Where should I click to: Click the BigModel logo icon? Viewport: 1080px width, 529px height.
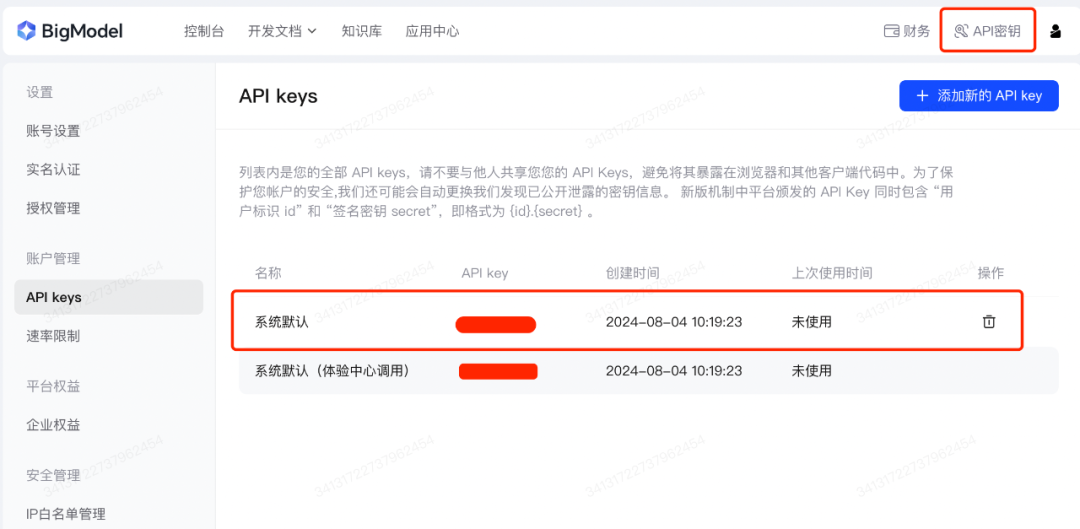(26, 30)
